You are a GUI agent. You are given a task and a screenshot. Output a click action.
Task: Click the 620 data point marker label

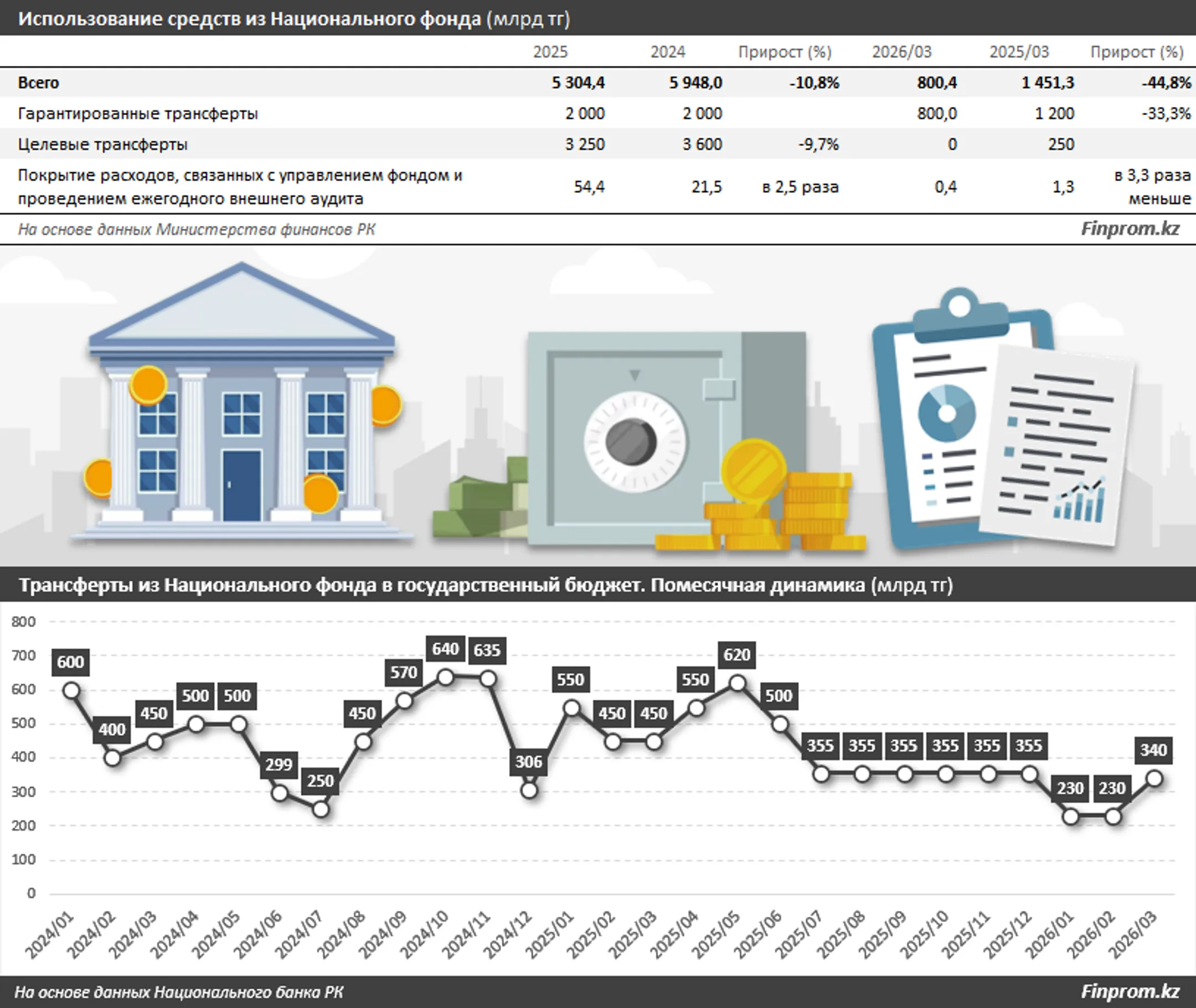pos(736,654)
